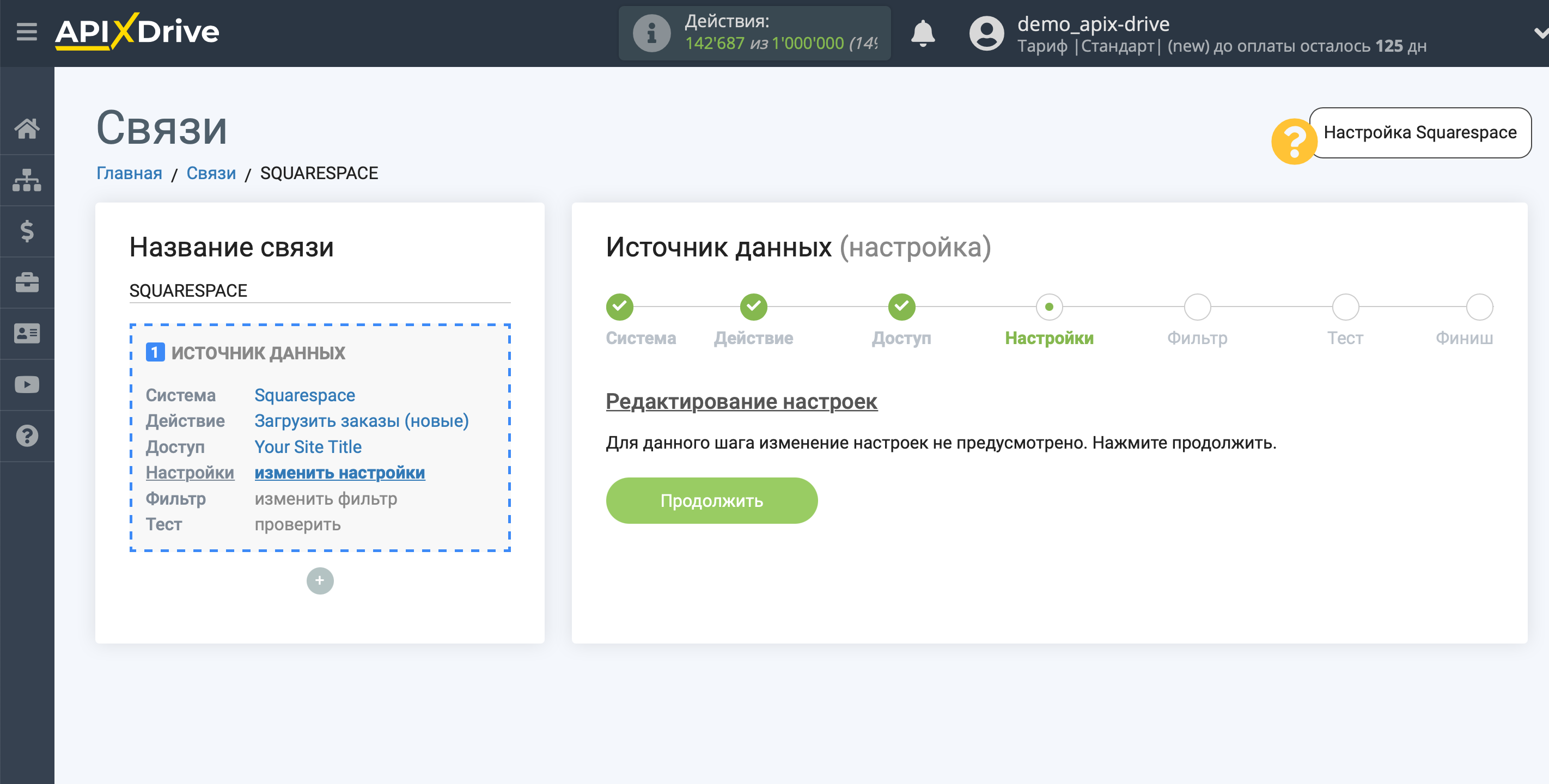Open the billing dollar icon
The image size is (1549, 784).
[x=27, y=231]
